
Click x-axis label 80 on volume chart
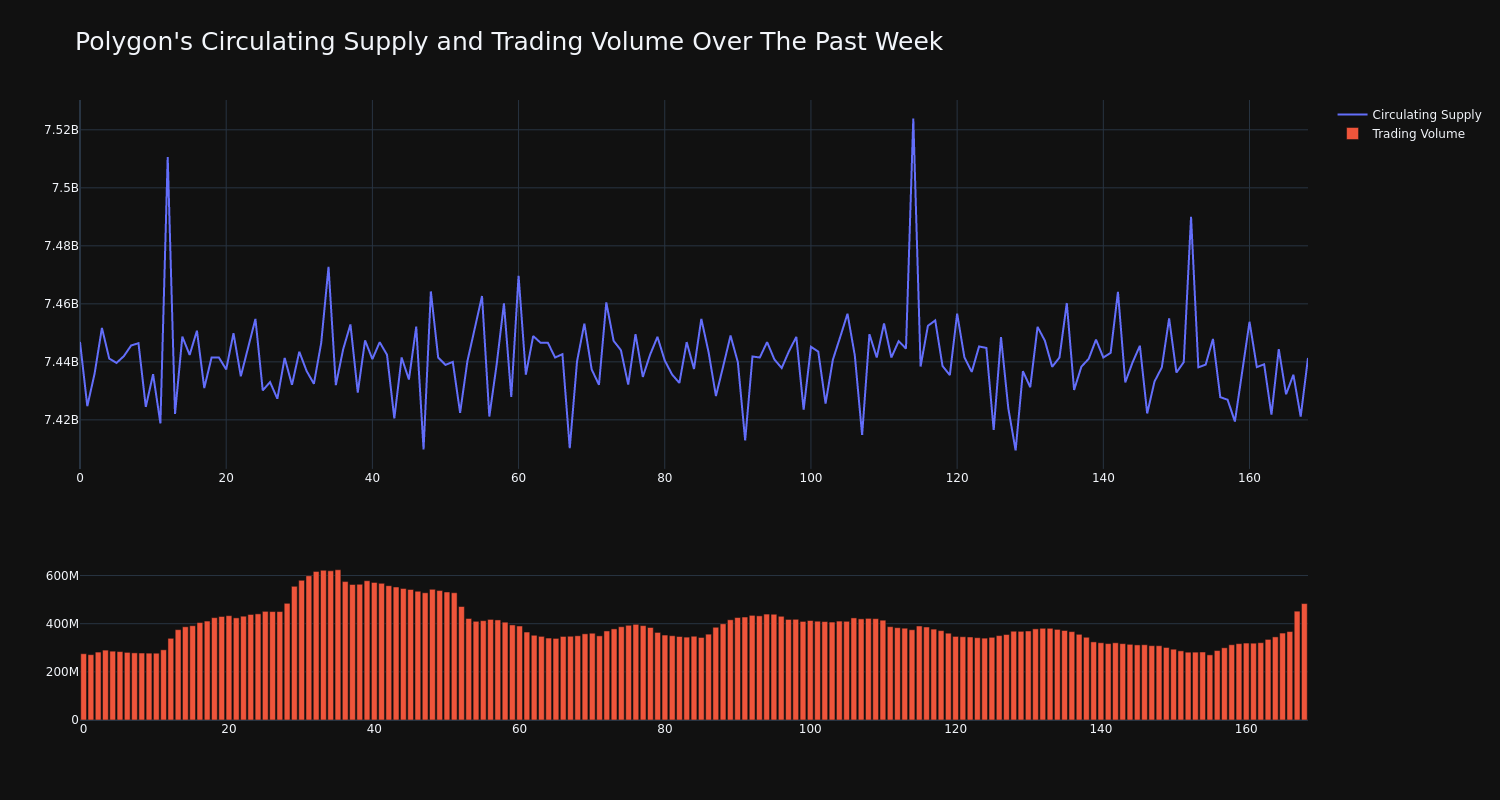665,729
